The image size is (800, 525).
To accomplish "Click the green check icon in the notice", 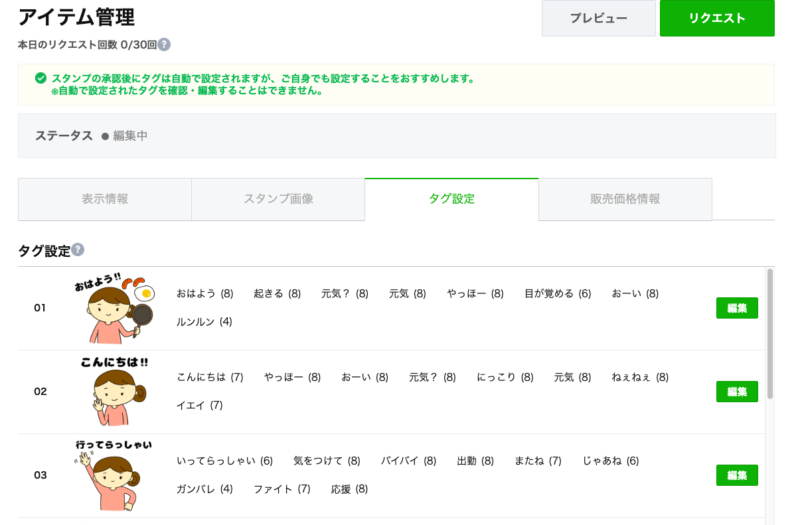I will coord(41,78).
